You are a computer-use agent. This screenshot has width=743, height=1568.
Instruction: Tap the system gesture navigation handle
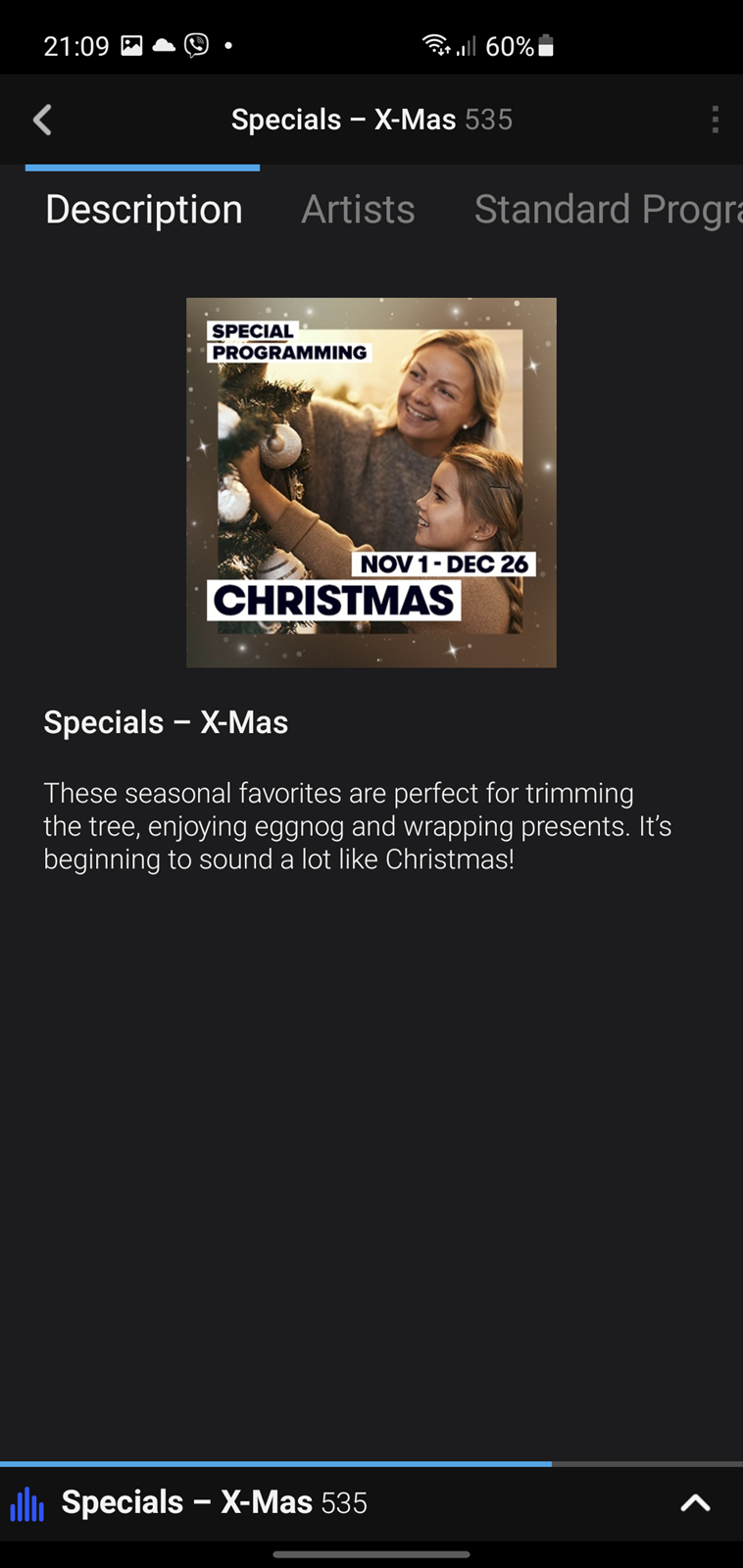[x=371, y=1554]
